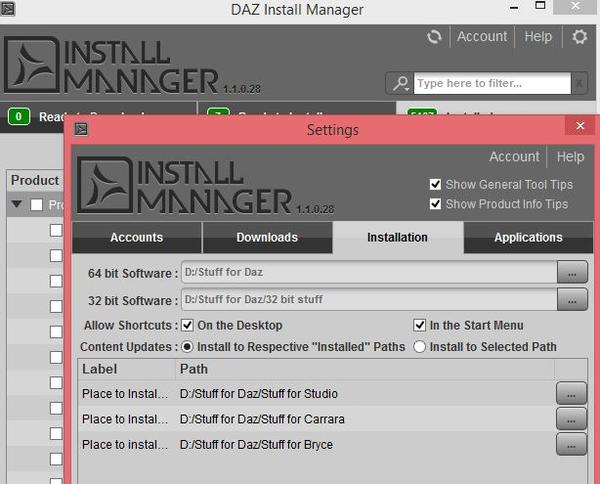Select Install to Selected Path radio
This screenshot has width=600, height=484.
coord(419,347)
